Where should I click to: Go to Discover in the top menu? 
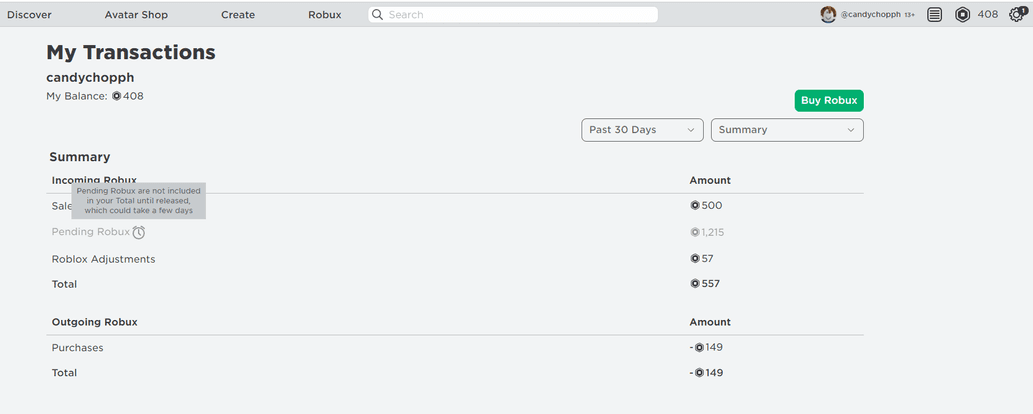click(x=29, y=15)
